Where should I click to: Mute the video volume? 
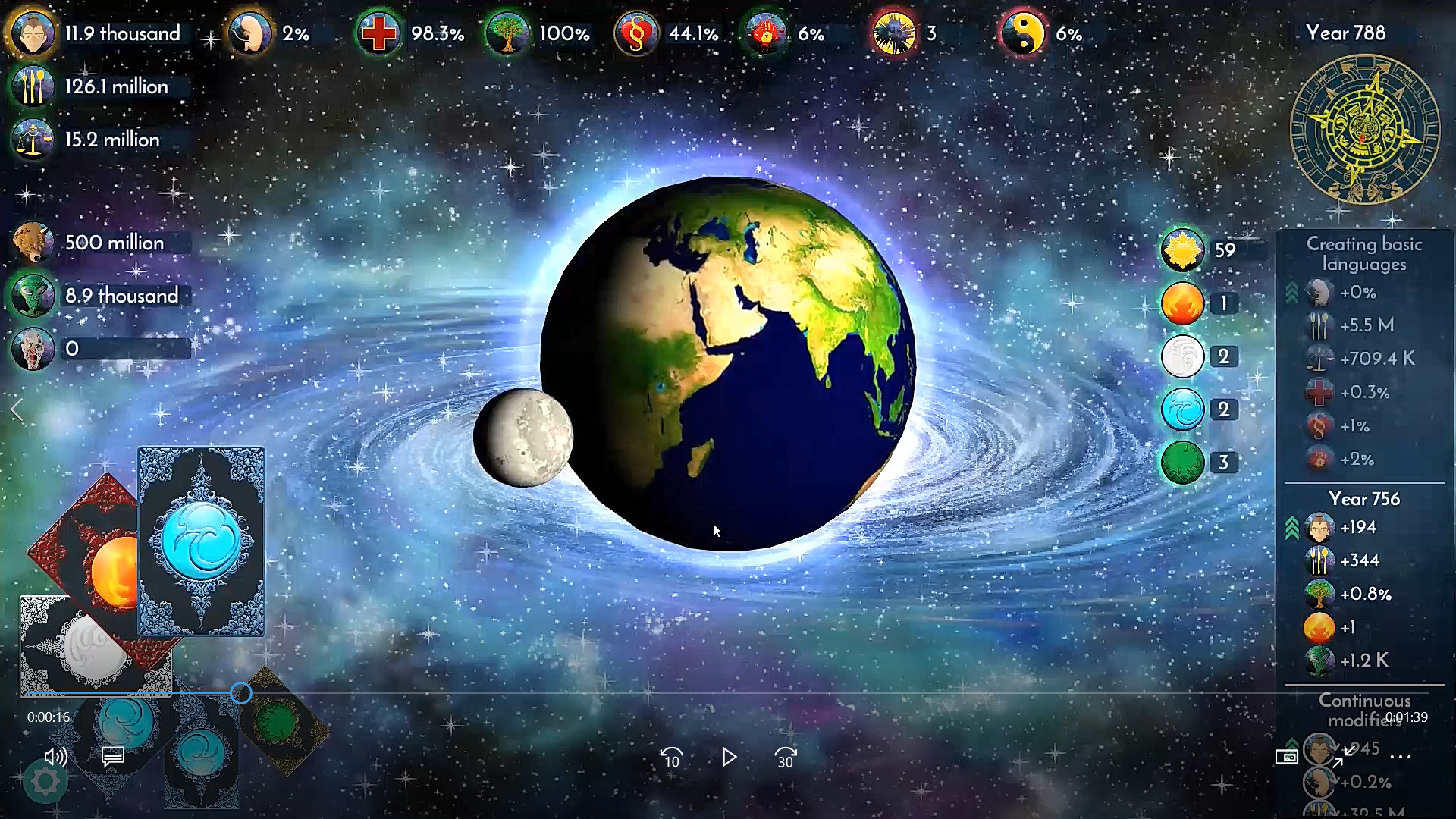pos(55,757)
